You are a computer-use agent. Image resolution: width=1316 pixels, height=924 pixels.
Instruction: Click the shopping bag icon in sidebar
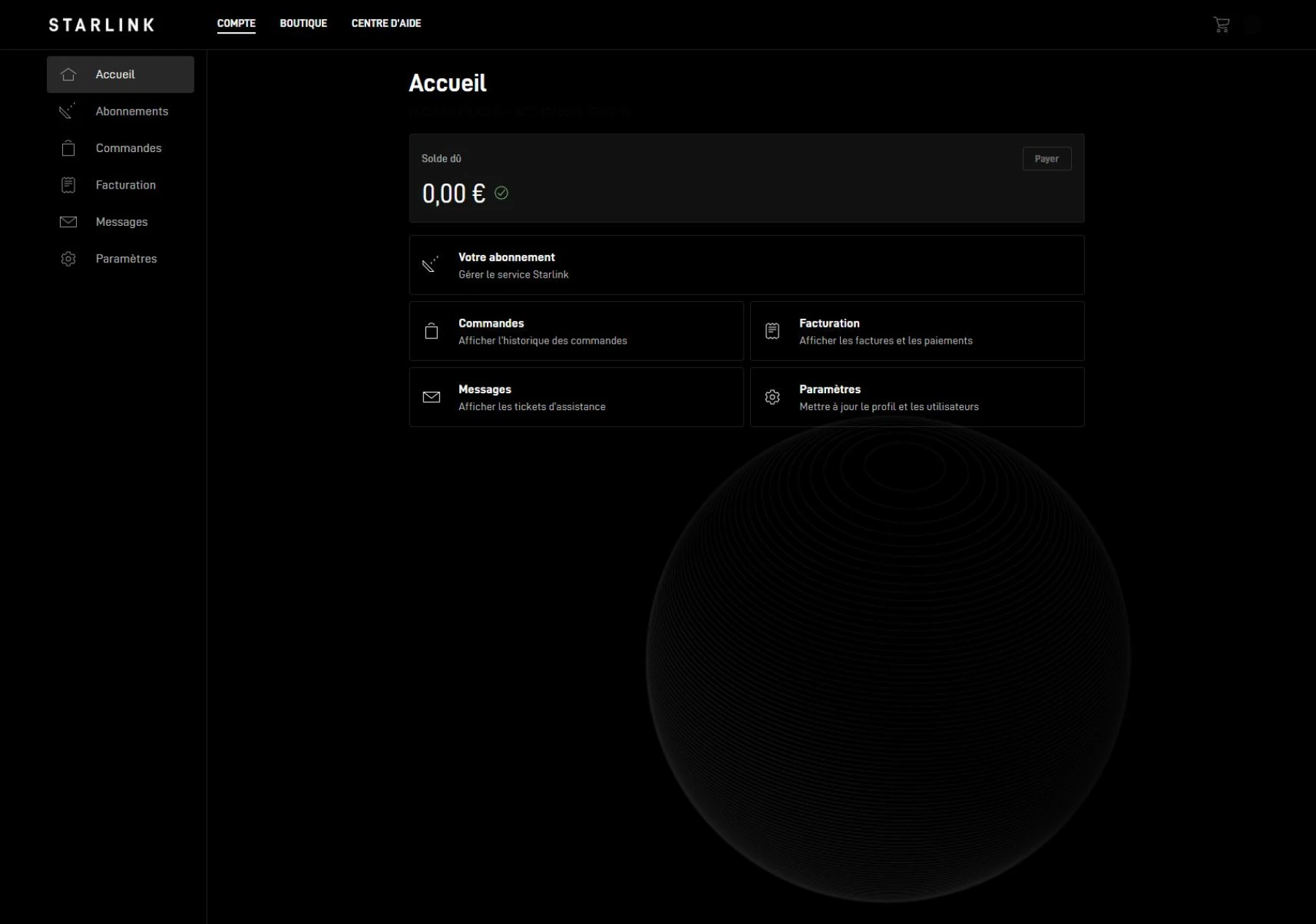(x=68, y=148)
